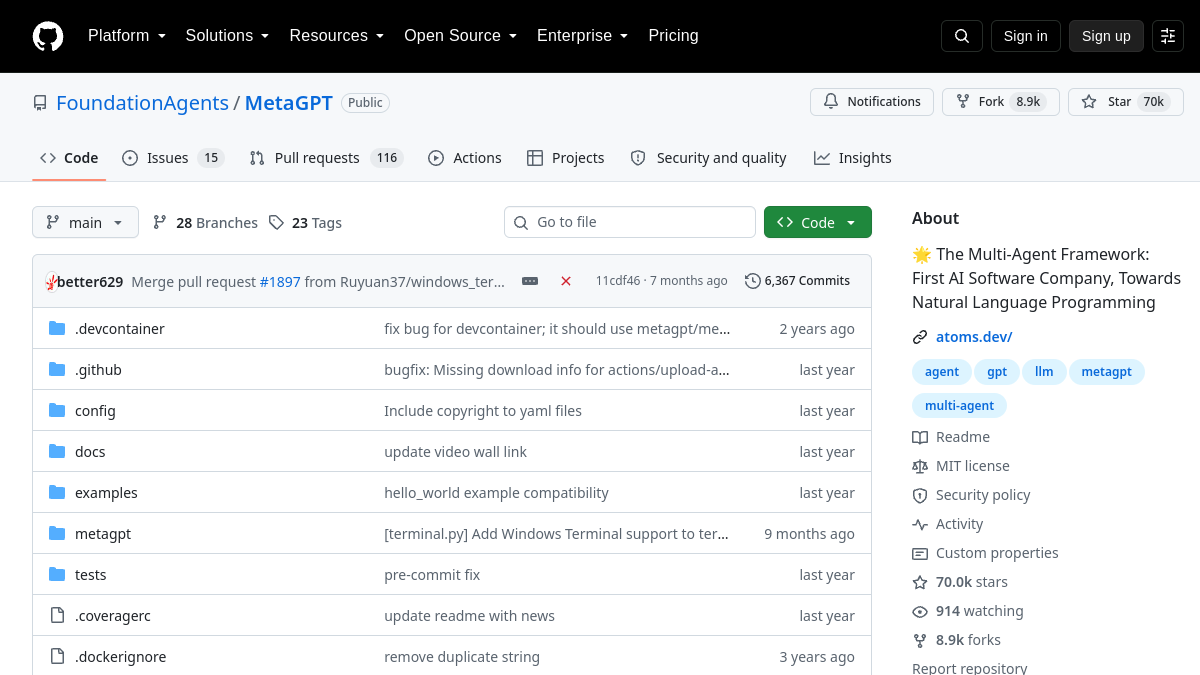Click the pulse icon beside Activity

pos(920,524)
